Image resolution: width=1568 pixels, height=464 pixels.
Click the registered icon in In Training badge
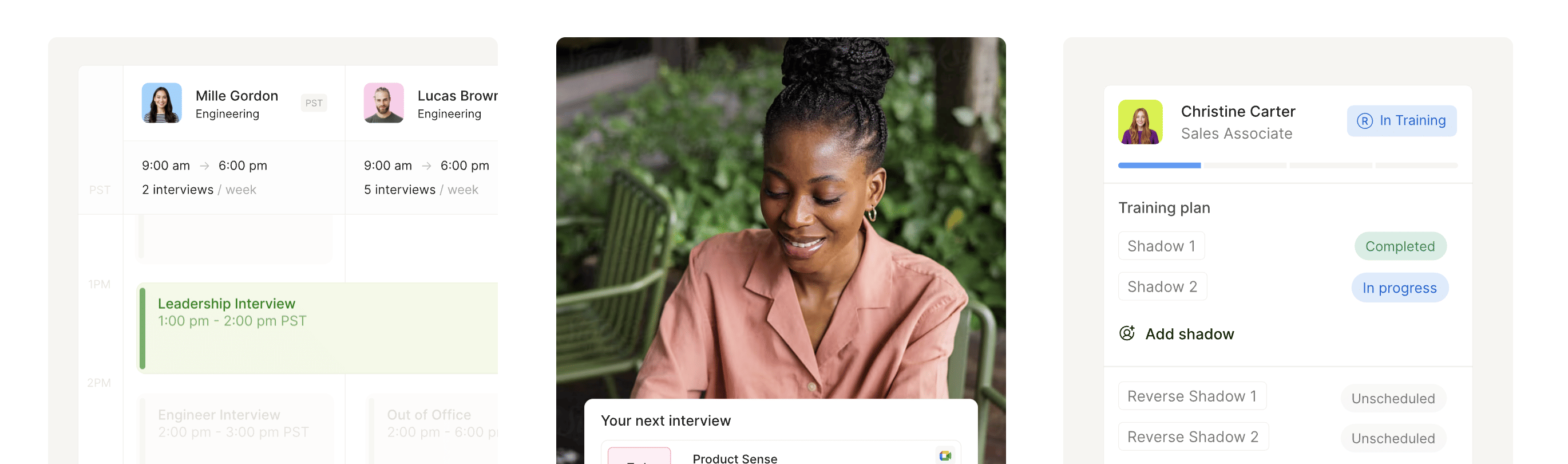[x=1364, y=120]
